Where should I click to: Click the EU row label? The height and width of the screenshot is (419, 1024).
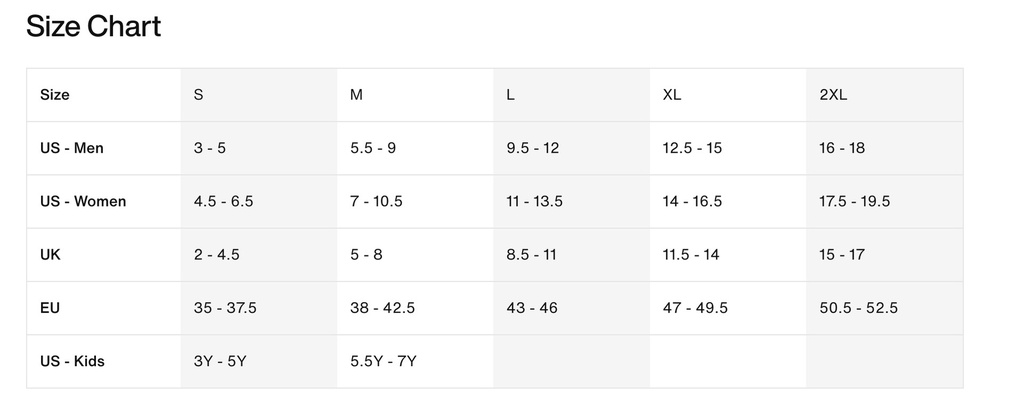pyautogui.click(x=50, y=307)
